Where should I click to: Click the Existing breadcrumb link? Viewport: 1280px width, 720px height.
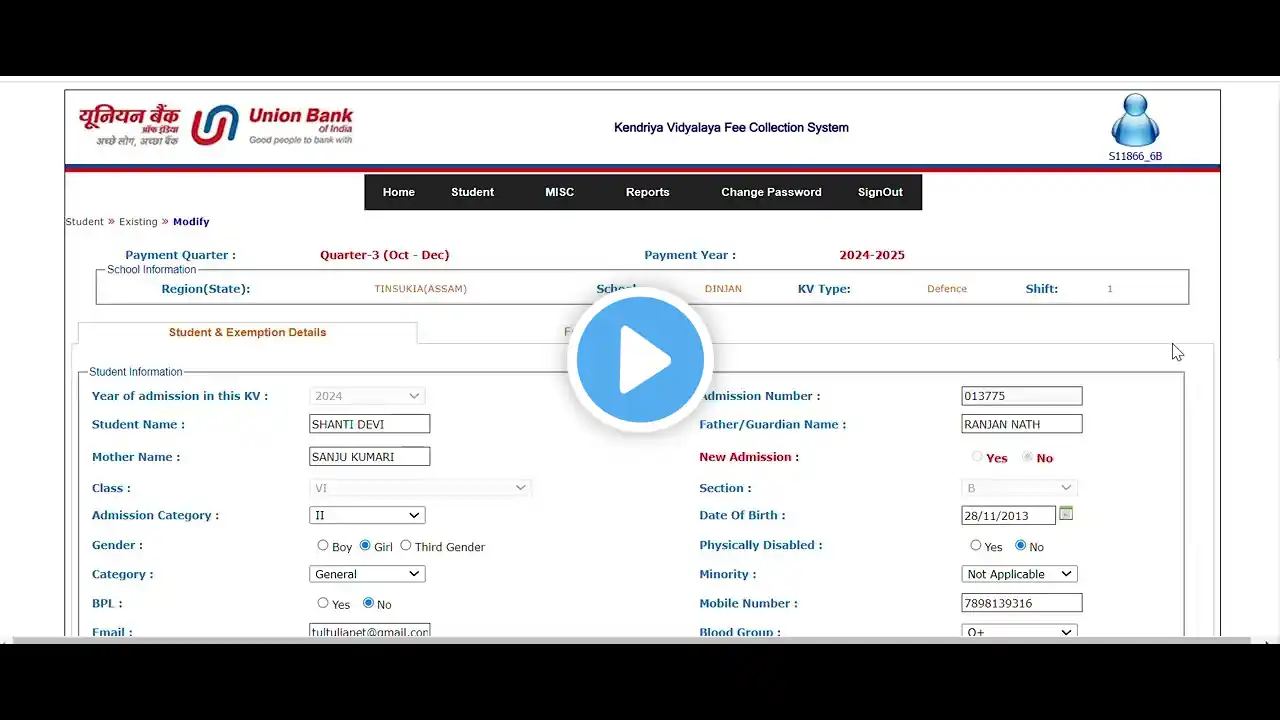click(138, 222)
